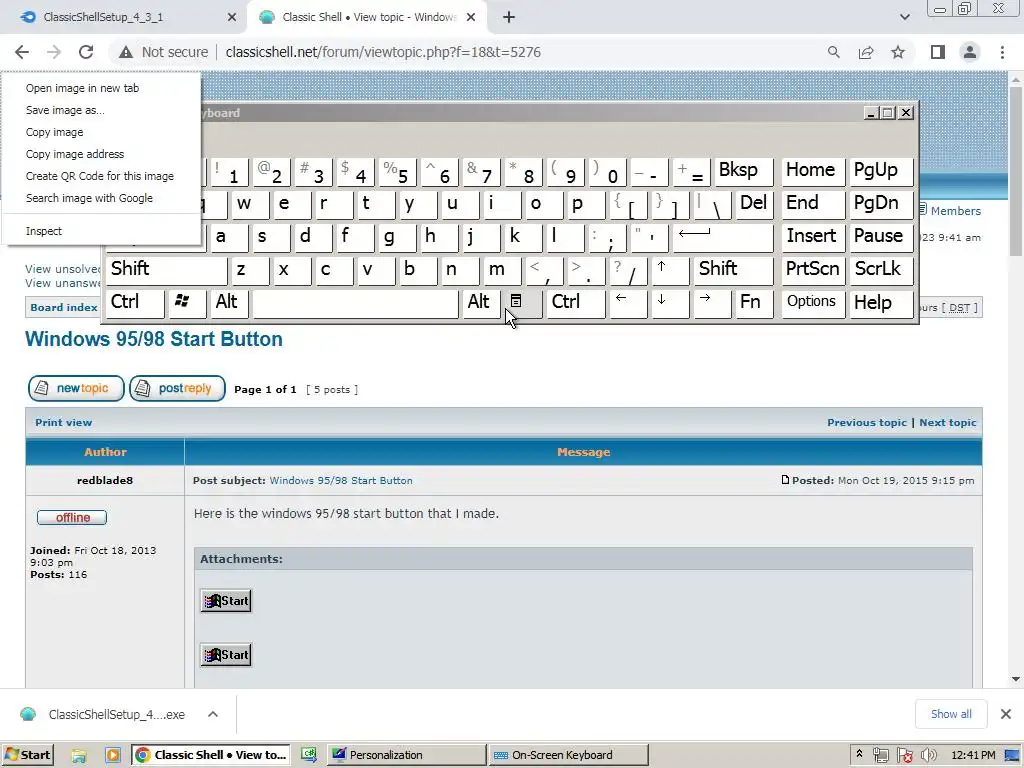Click the right arrow key on keyboard
The width and height of the screenshot is (1024, 768).
[x=711, y=303]
